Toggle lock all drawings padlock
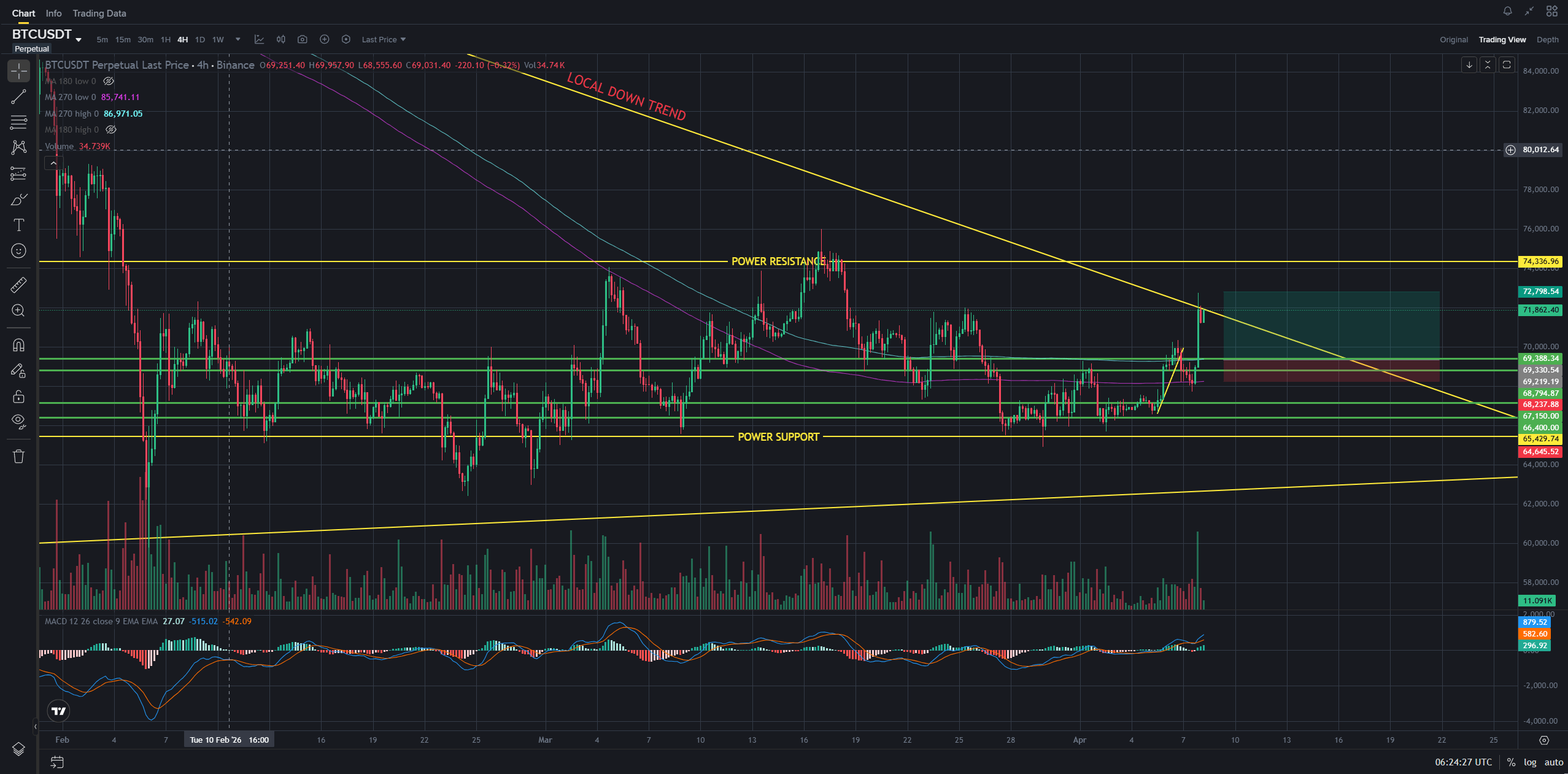 point(18,397)
